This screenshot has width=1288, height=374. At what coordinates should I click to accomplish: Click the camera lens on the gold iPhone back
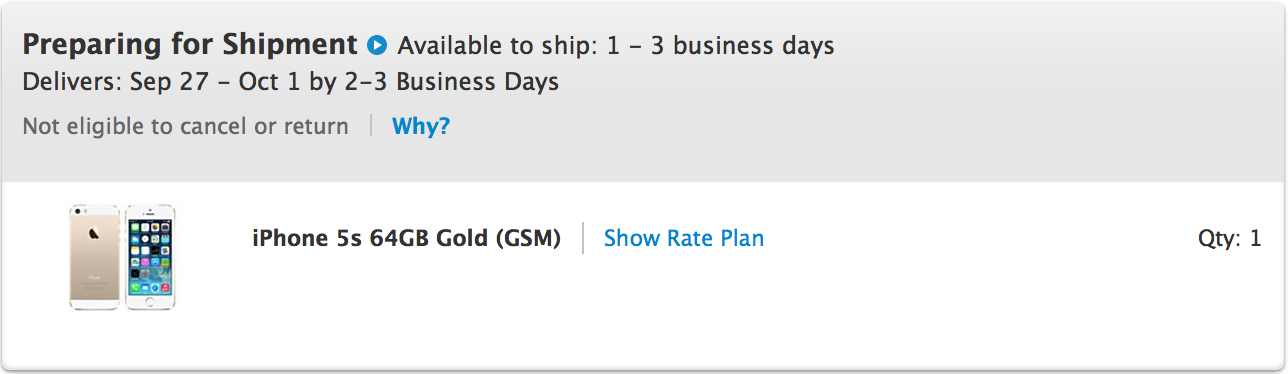click(x=78, y=211)
